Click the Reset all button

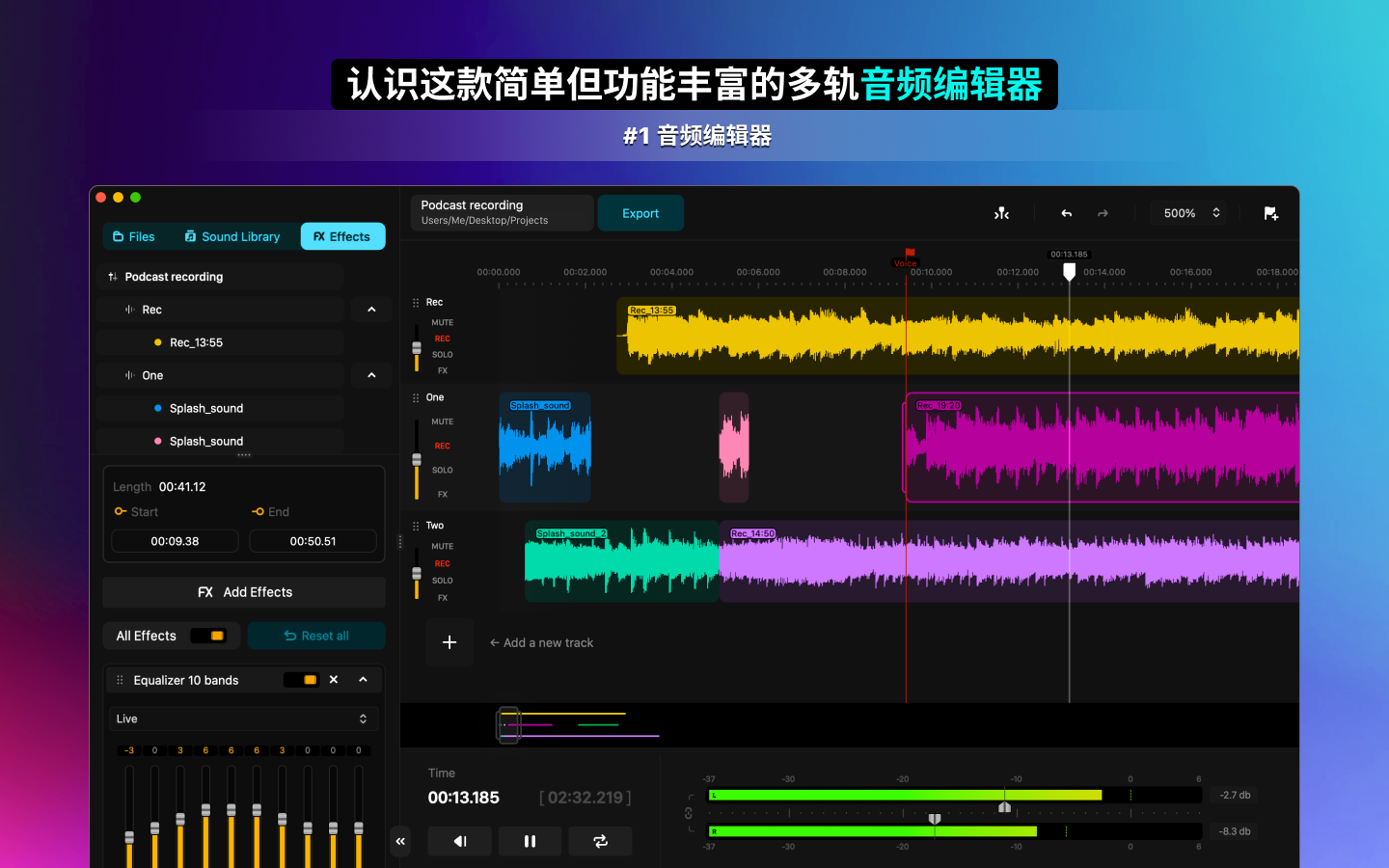(x=316, y=636)
